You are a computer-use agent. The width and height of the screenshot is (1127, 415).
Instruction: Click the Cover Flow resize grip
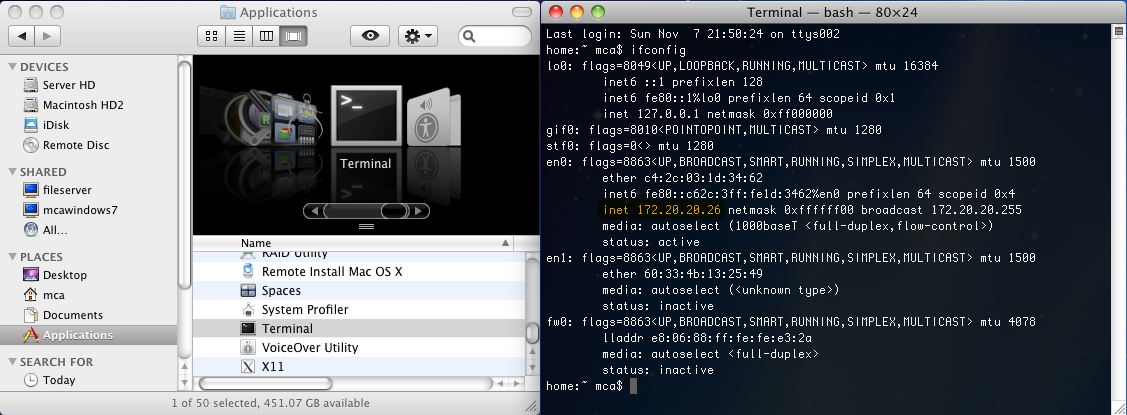tap(366, 226)
